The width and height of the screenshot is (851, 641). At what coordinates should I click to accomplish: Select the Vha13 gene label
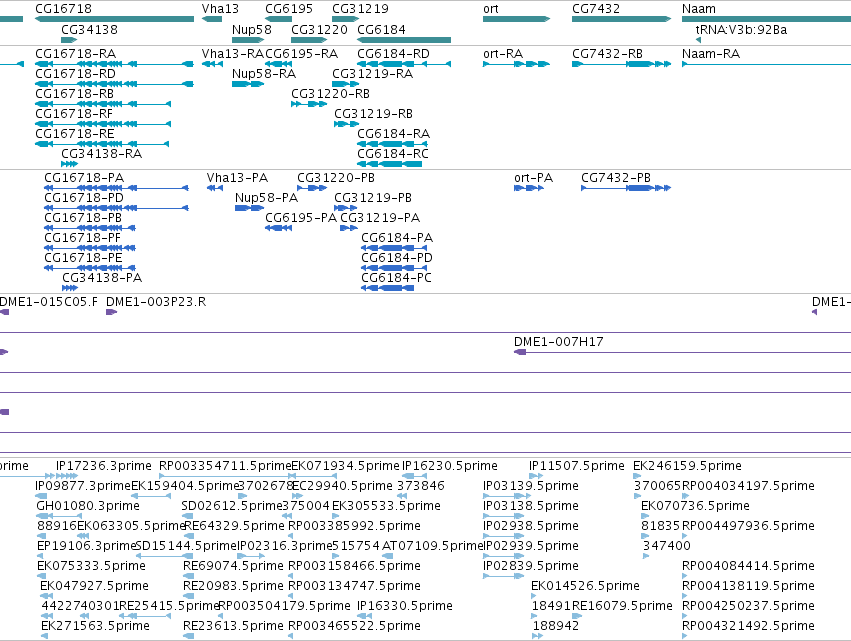(x=220, y=9)
